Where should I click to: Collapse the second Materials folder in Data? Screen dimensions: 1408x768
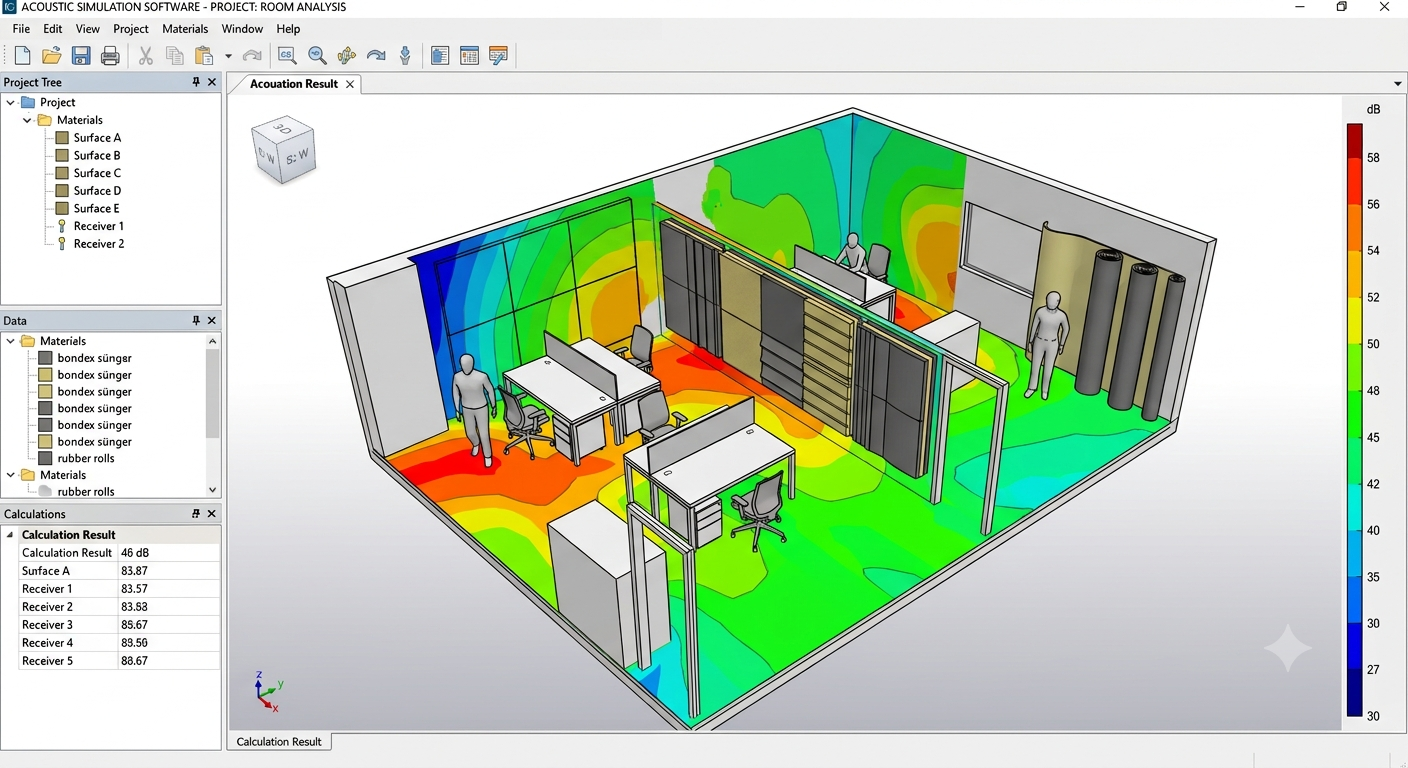[x=11, y=475]
